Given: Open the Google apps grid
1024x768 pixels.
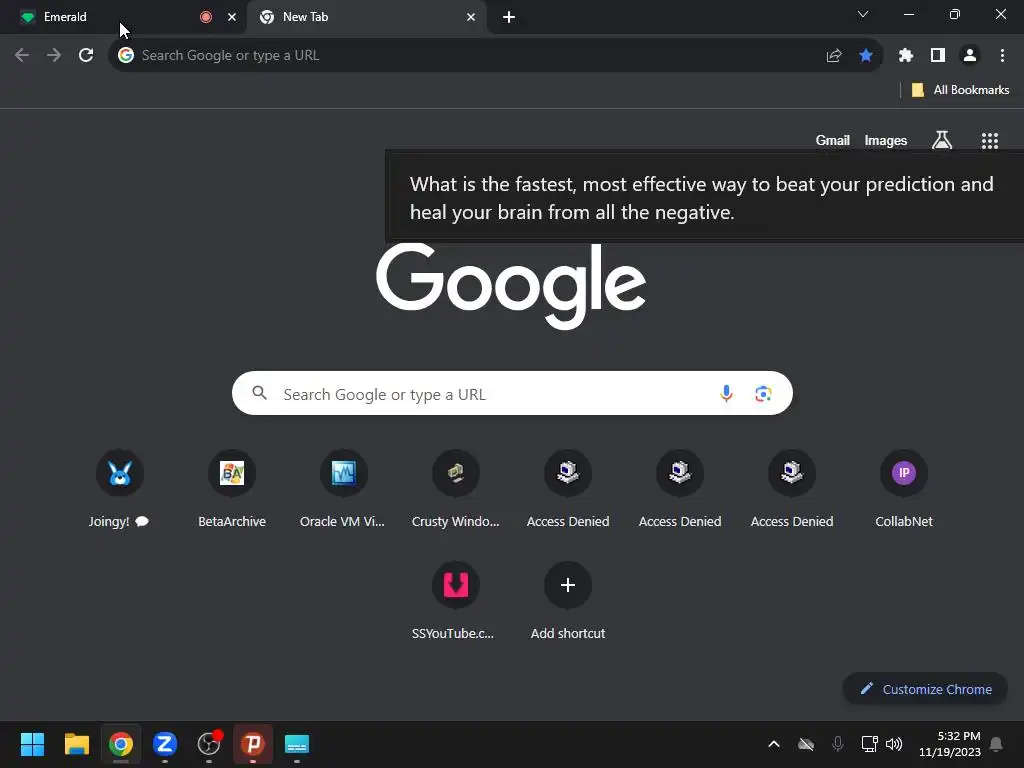Looking at the screenshot, I should tap(989, 140).
